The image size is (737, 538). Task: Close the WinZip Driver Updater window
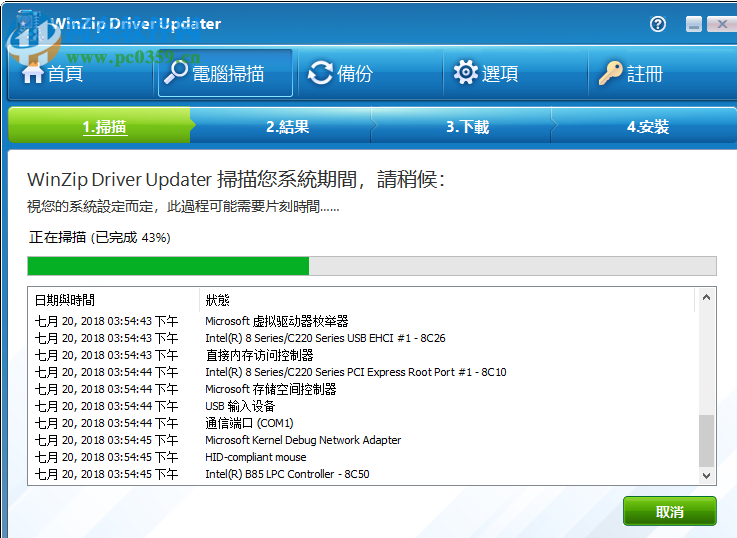(722, 24)
